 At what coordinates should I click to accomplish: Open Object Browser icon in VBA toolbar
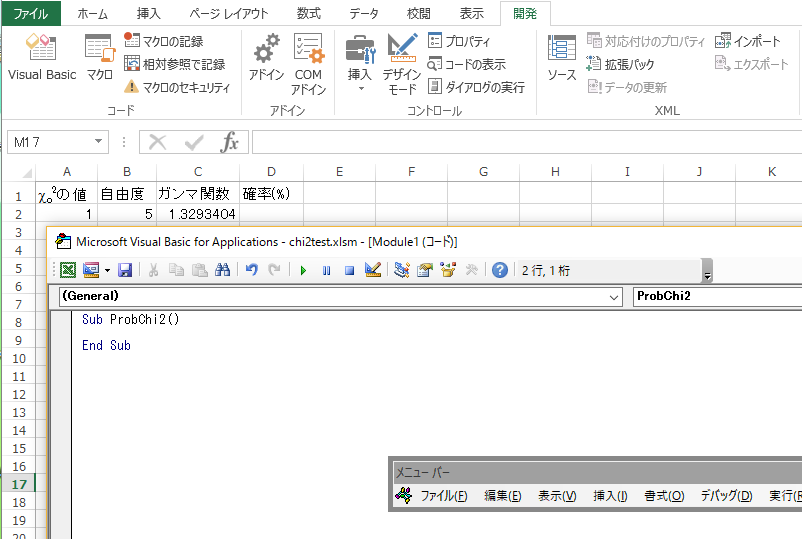tap(448, 270)
